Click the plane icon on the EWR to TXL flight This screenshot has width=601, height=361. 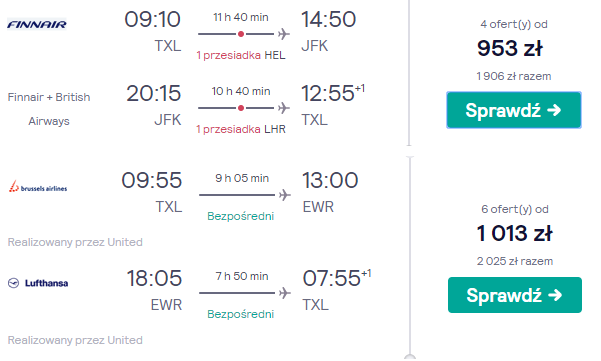(285, 293)
